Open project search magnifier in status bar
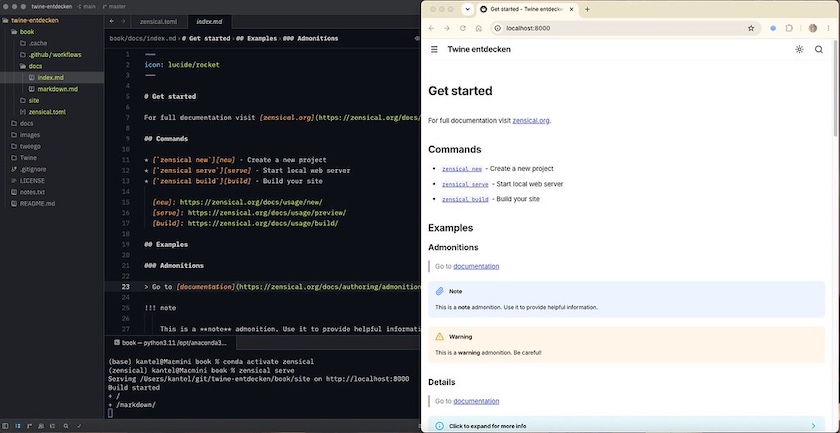Viewport: 840px width, 433px height. 65,426
